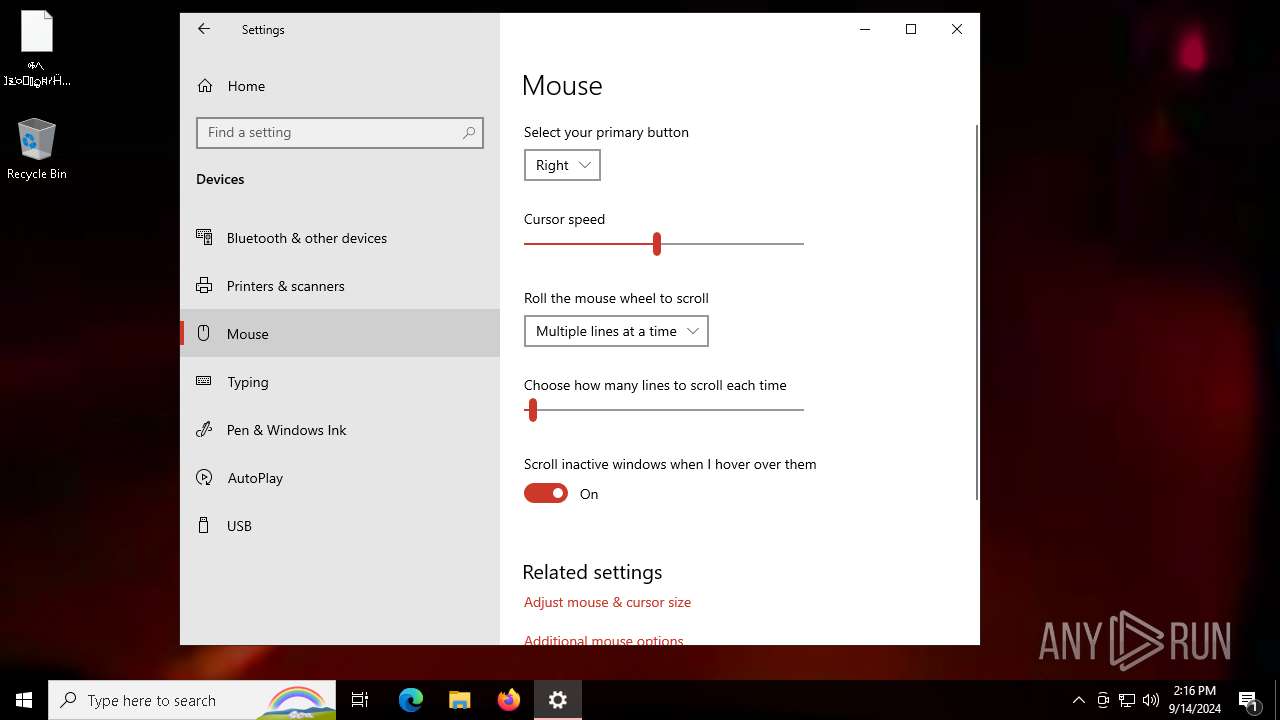Image resolution: width=1280 pixels, height=720 pixels.
Task: Open the volume speaker tray icon
Action: click(x=1151, y=700)
